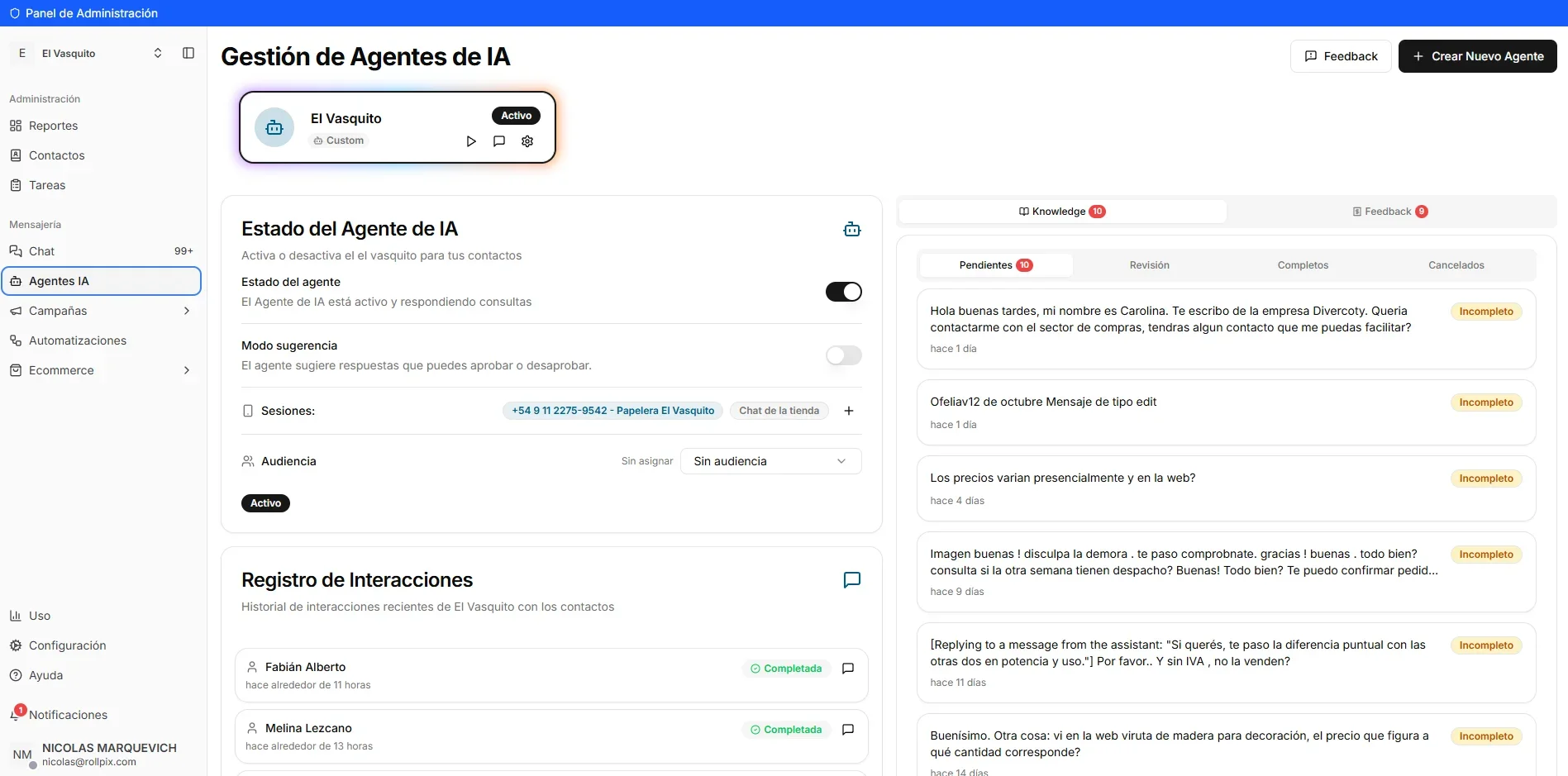Open the Carolina Divercoty pending item
Screen dimensions: 1568x776
(x=1226, y=329)
